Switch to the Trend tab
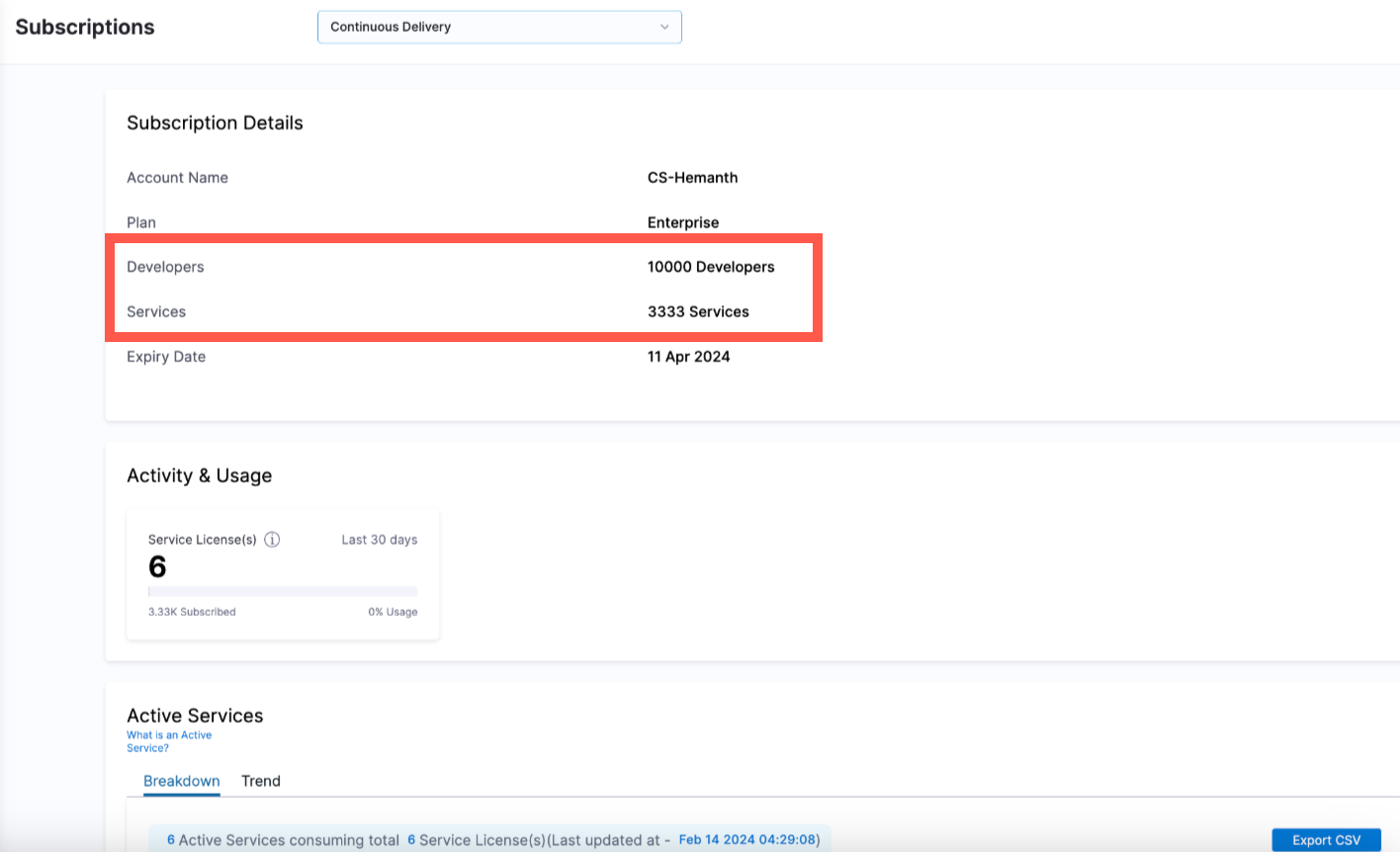 pos(261,781)
